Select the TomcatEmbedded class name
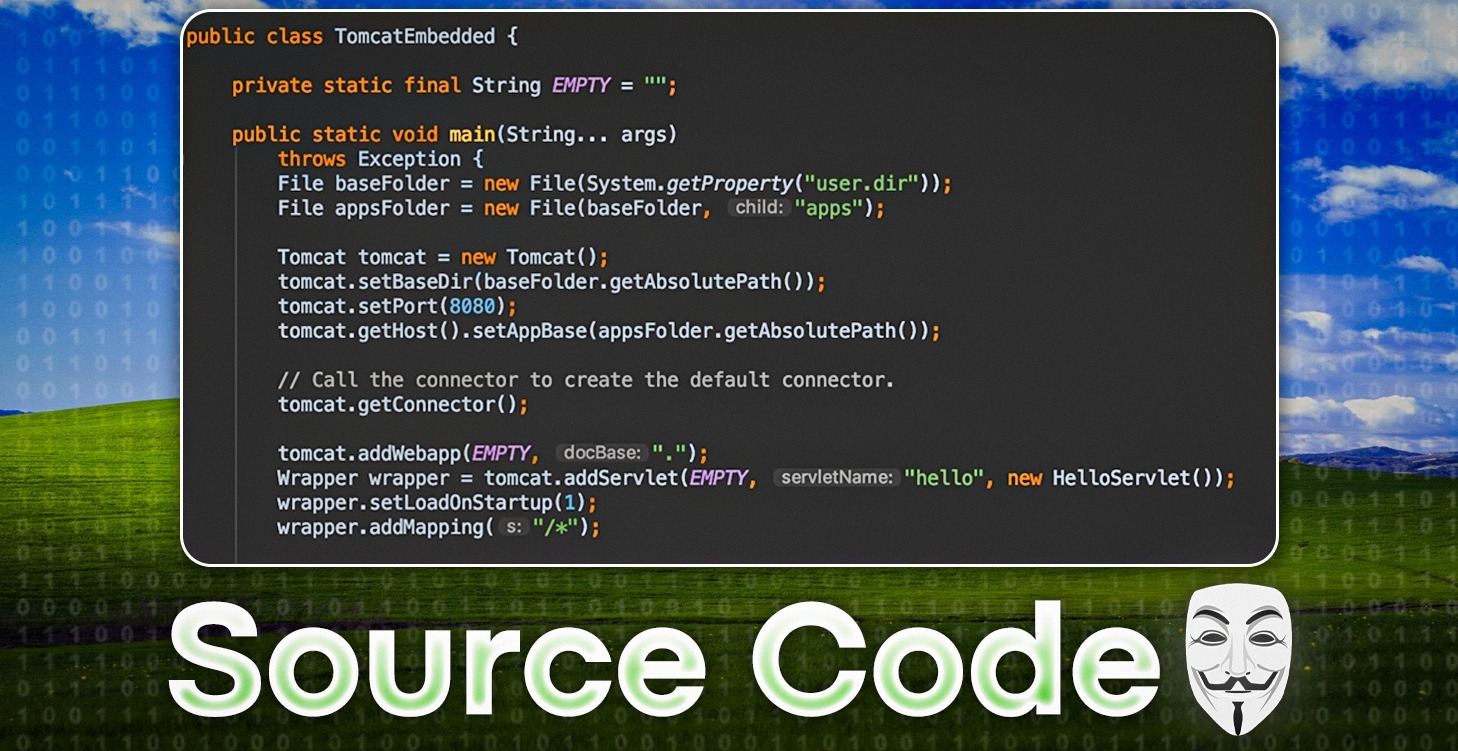Viewport: 1458px width, 751px height. (415, 36)
